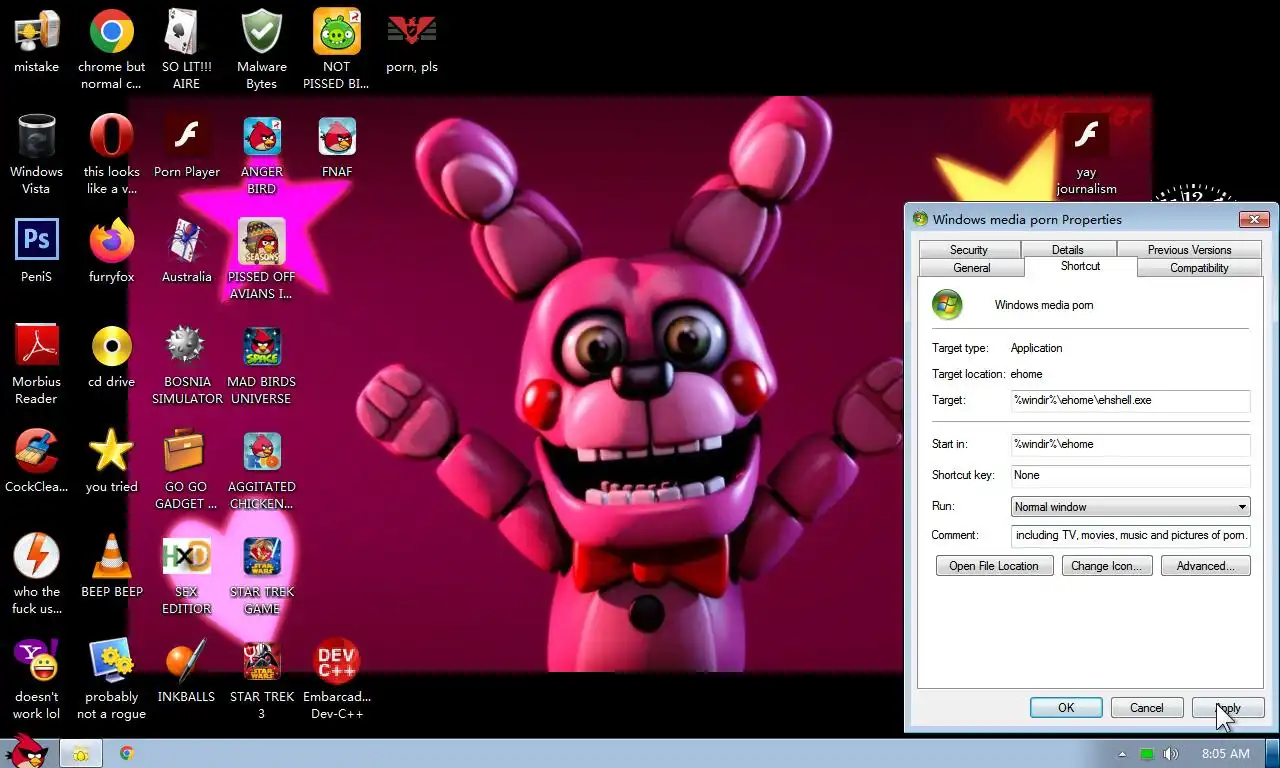Open the 'chrome but normal' Chrome desktop icon
The image size is (1280, 768).
(x=112, y=48)
